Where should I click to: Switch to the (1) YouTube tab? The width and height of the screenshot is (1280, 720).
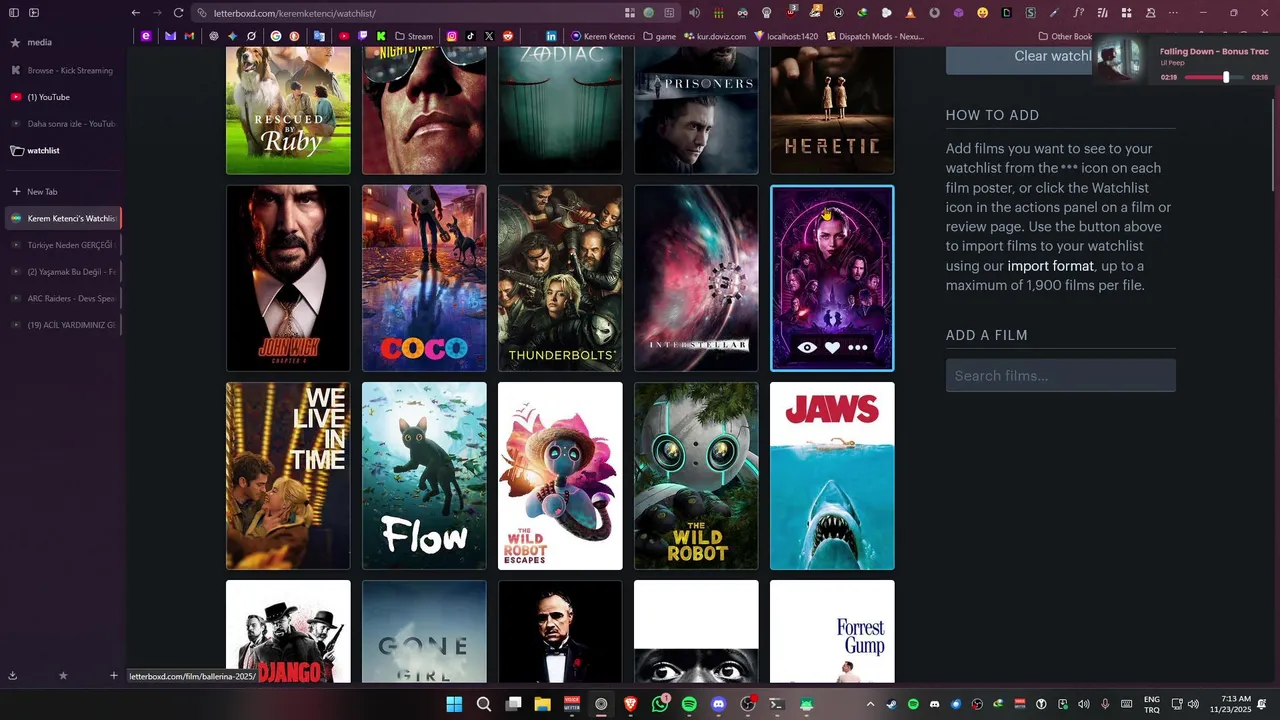62,97
